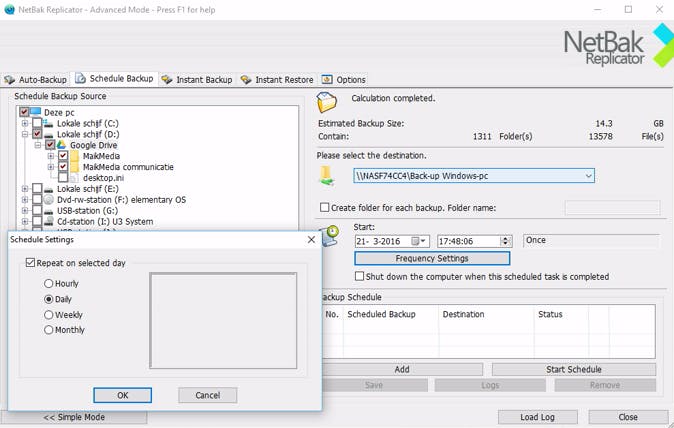Click the Options tab icon
The height and width of the screenshot is (428, 674).
click(327, 79)
